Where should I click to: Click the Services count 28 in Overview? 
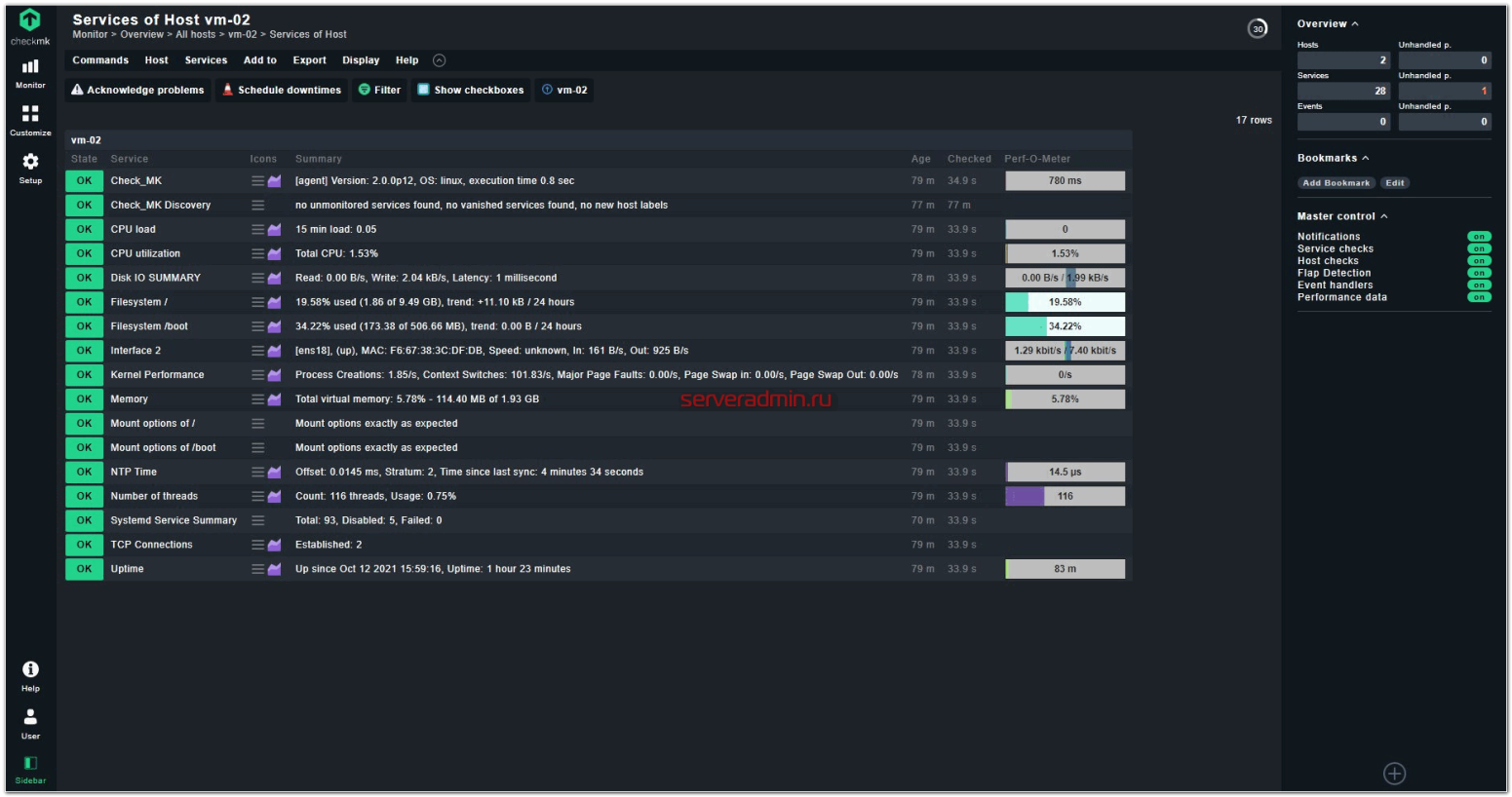click(1343, 91)
